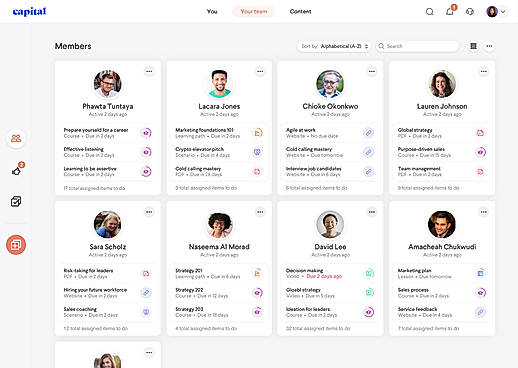Click the members Search field
Screen dimensions: 518x368
(417, 46)
